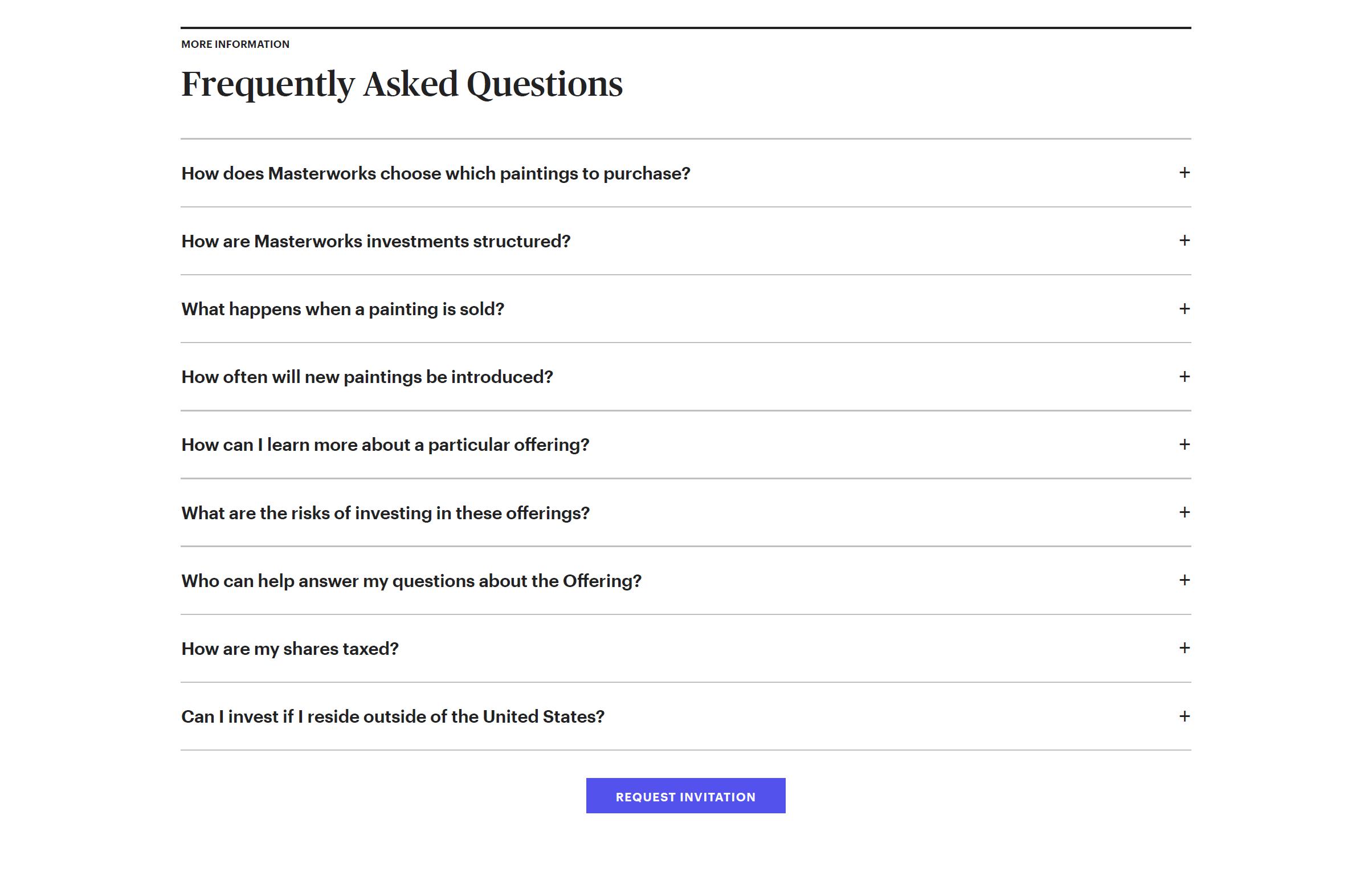Click the Frequently Asked Questions heading

coord(402,84)
